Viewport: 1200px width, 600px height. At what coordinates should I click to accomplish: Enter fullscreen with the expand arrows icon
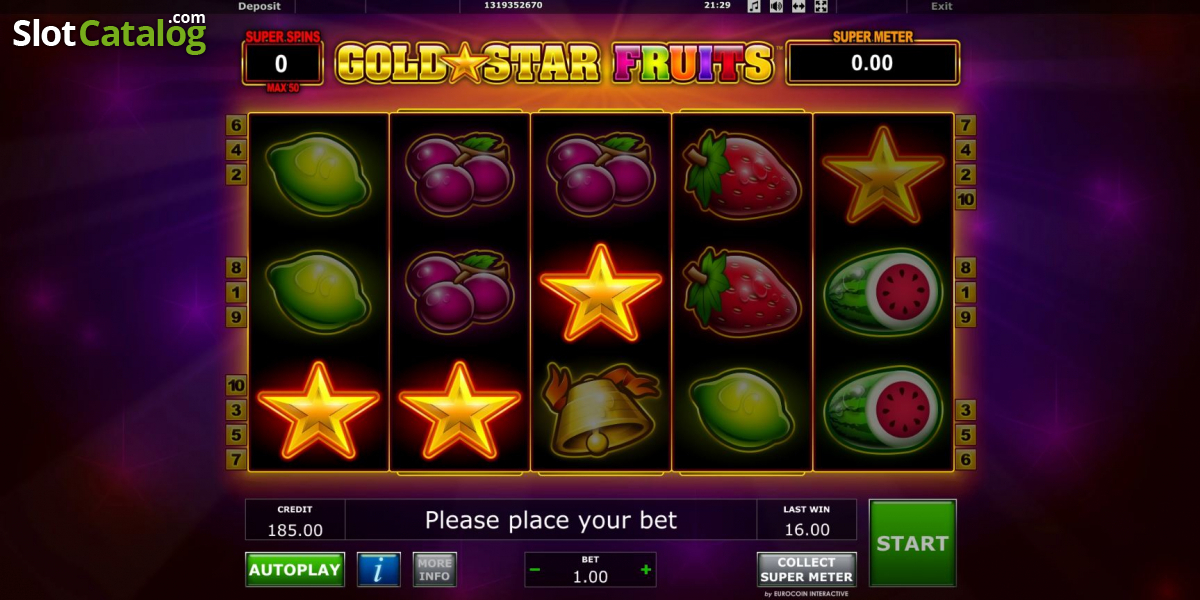pyautogui.click(x=820, y=6)
